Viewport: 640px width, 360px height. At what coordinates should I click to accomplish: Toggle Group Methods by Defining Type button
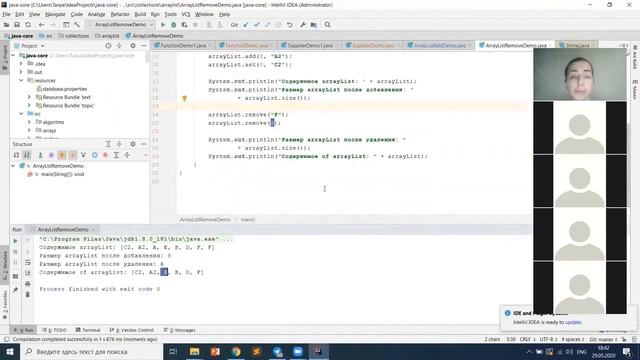pyautogui.click(x=40, y=155)
